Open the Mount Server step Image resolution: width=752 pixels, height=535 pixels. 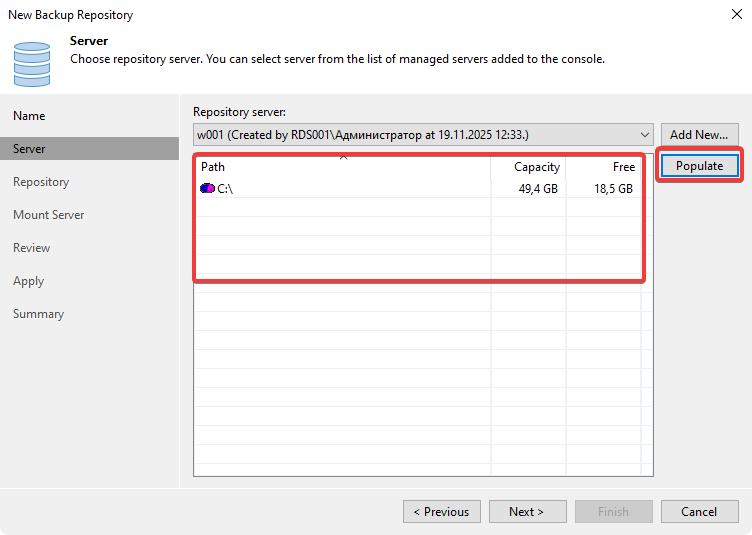pyautogui.click(x=48, y=215)
